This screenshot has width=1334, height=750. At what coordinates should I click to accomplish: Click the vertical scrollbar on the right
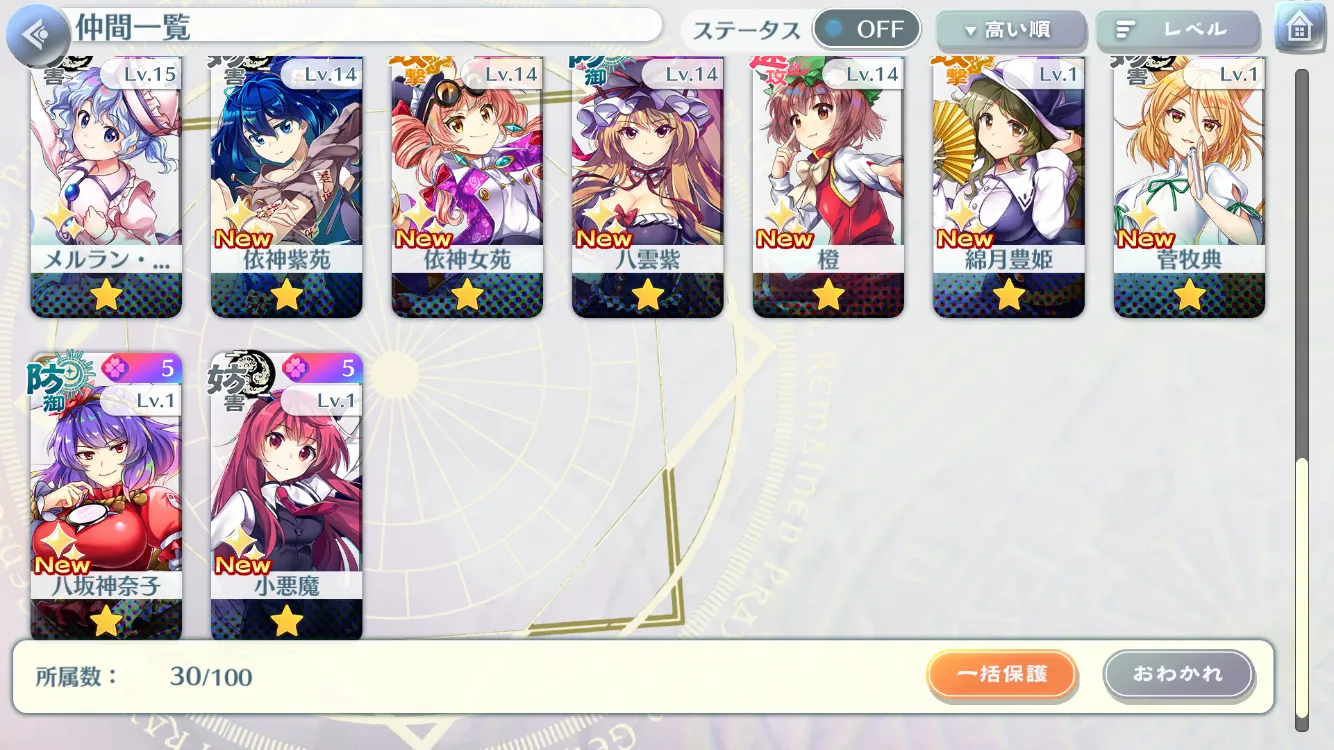point(1301,400)
